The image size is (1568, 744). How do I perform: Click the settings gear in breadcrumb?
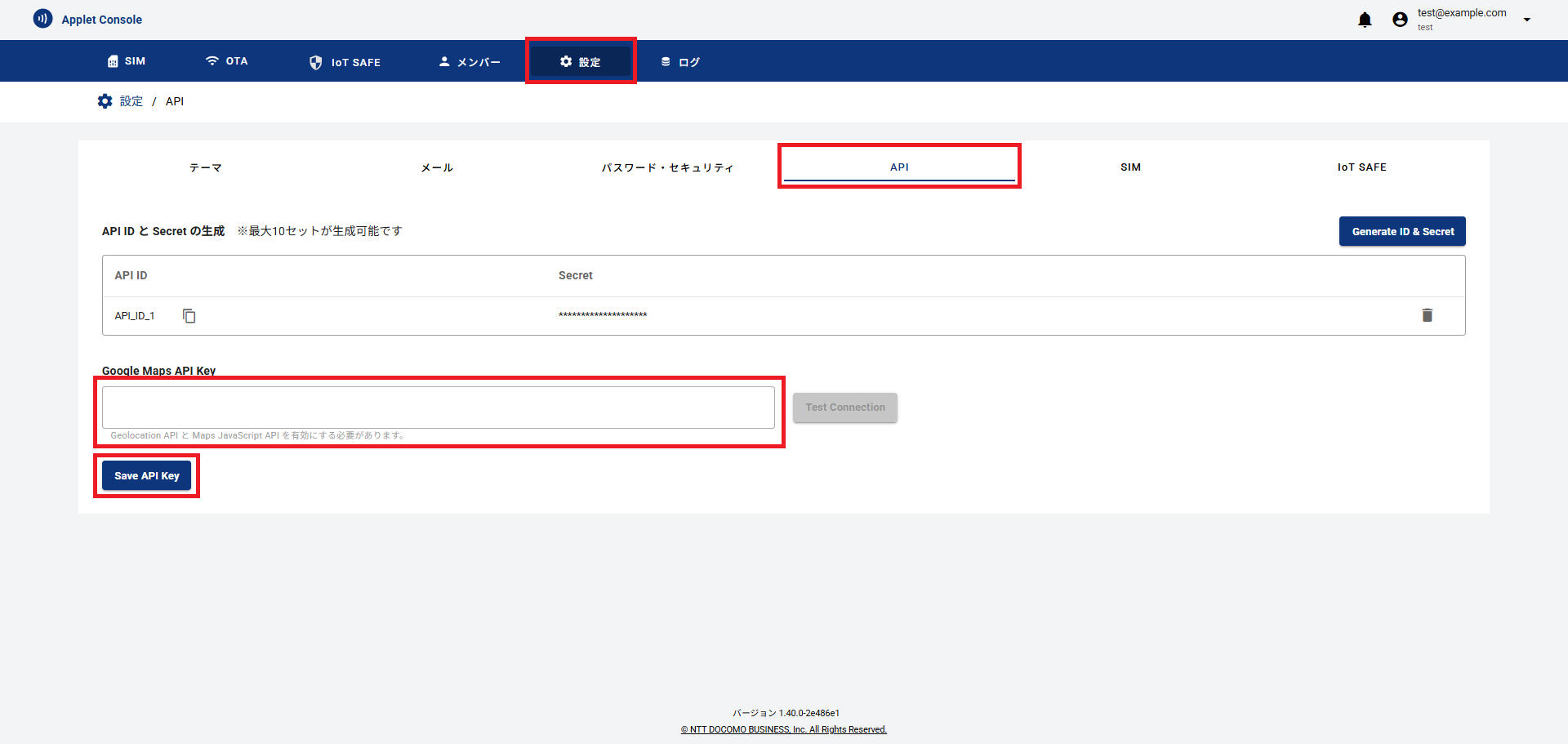(x=105, y=101)
